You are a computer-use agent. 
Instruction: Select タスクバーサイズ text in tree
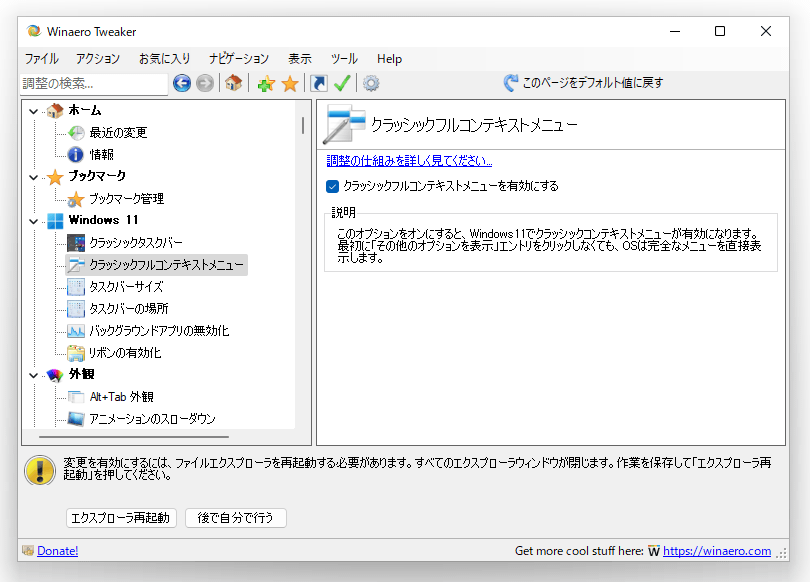click(126, 287)
